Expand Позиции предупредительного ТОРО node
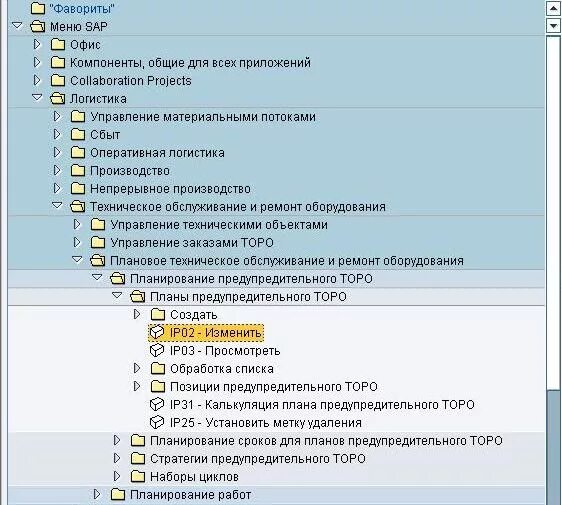This screenshot has height=505, width=562. point(137,386)
